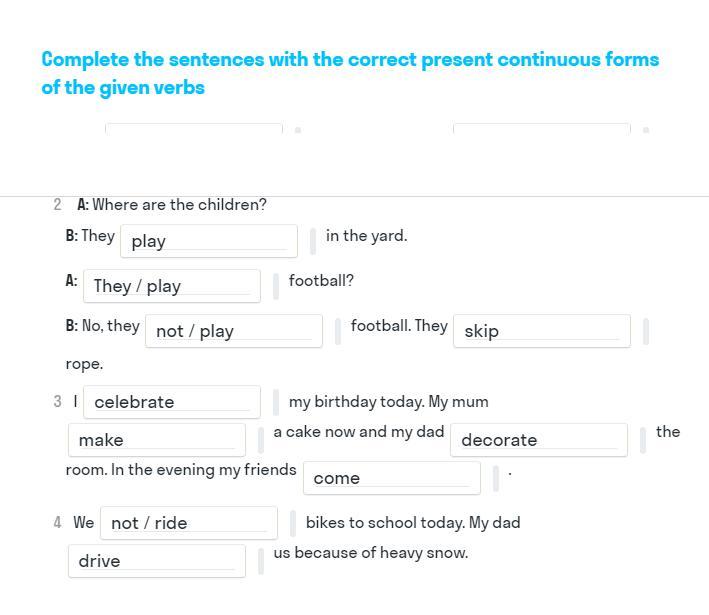Click the 'skip' input field
The image size is (709, 615).
541,331
